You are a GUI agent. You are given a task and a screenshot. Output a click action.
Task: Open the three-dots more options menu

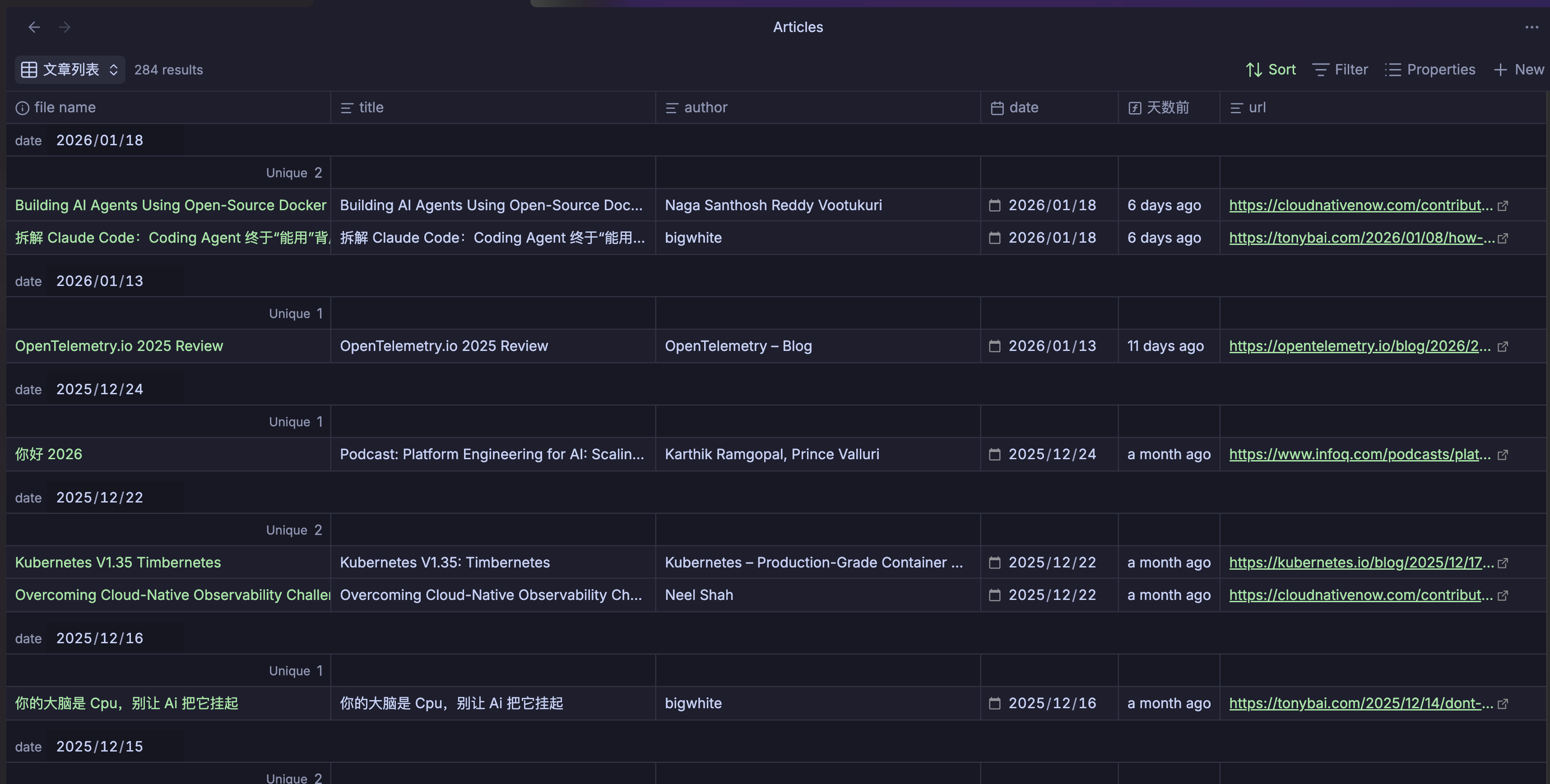coord(1531,27)
